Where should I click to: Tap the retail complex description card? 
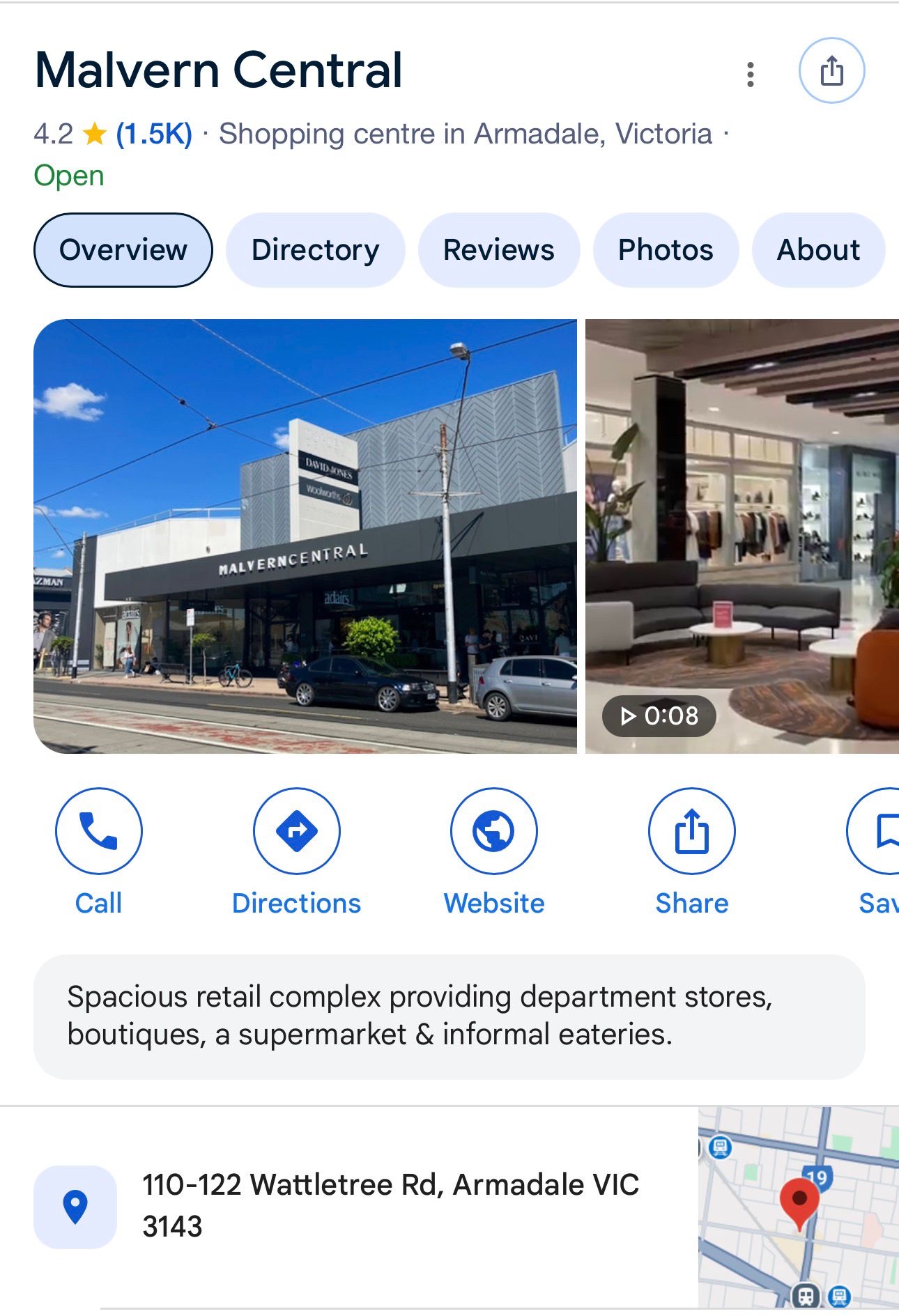coord(449,1016)
